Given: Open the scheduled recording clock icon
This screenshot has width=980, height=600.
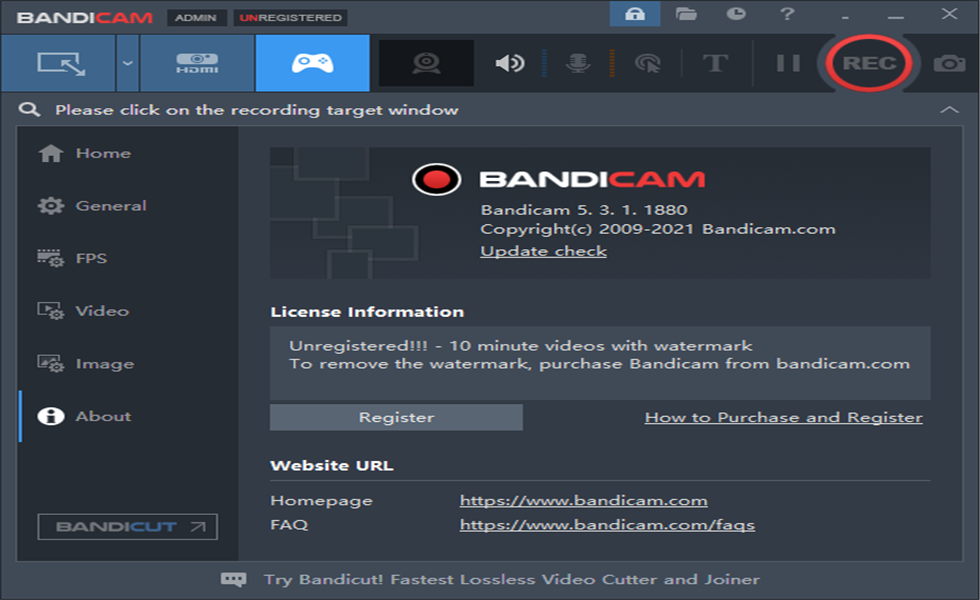Looking at the screenshot, I should (x=736, y=14).
